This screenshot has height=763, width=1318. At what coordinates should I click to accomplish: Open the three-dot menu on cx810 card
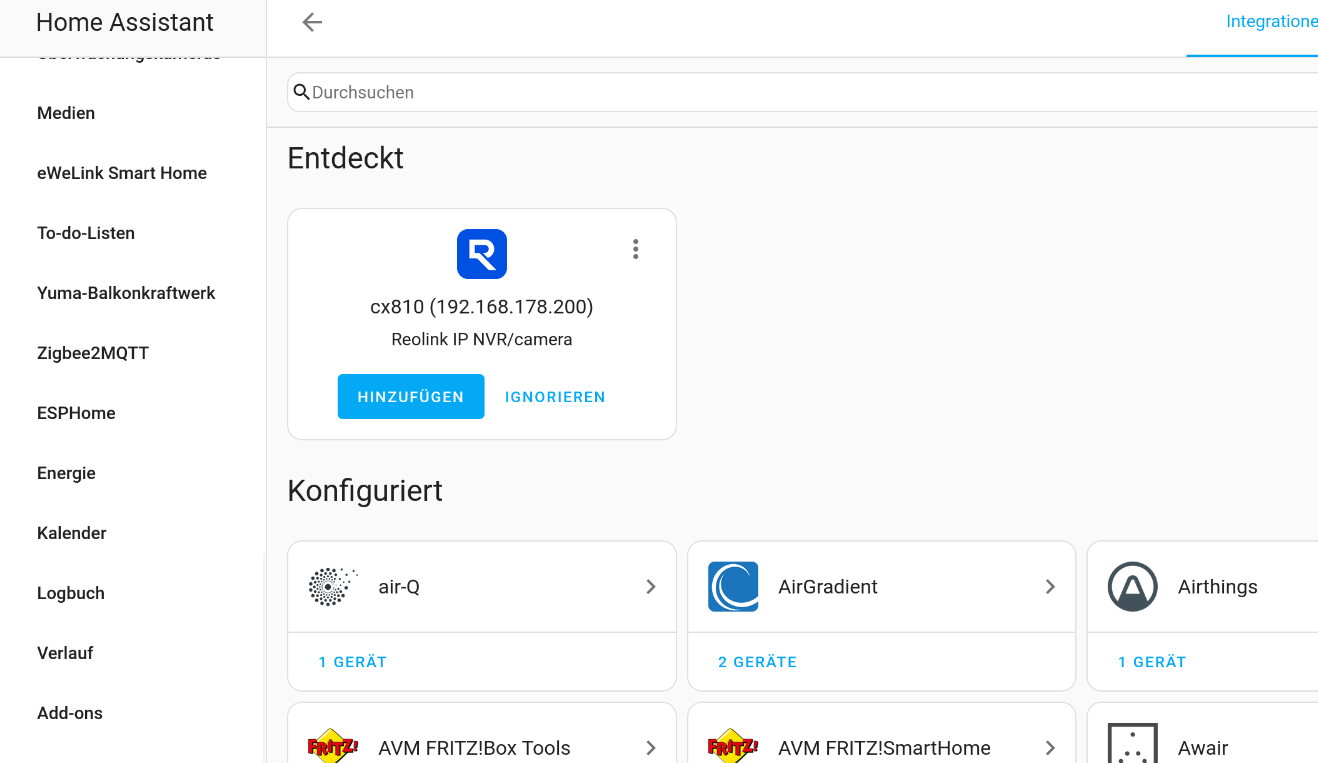click(635, 249)
